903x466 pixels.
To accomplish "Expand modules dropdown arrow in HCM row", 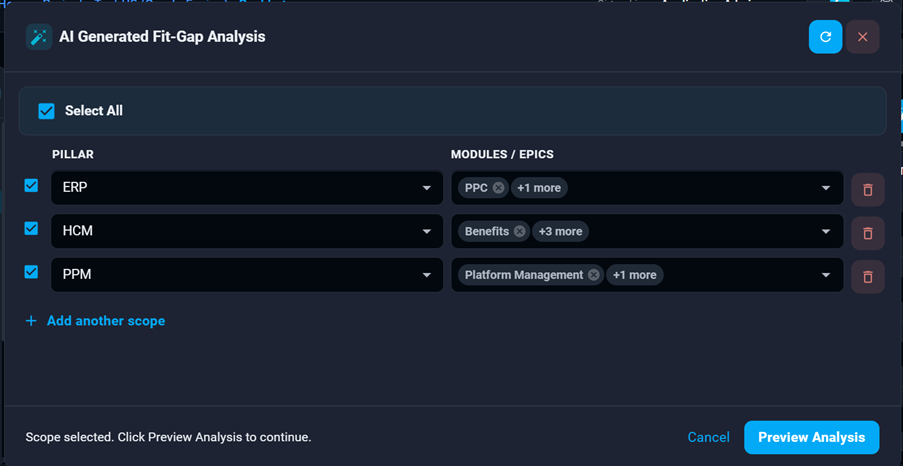I will [x=826, y=232].
